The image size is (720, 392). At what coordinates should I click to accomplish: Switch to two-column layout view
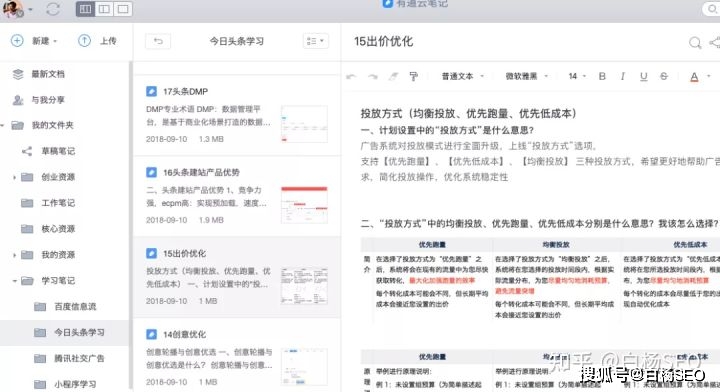(x=104, y=9)
